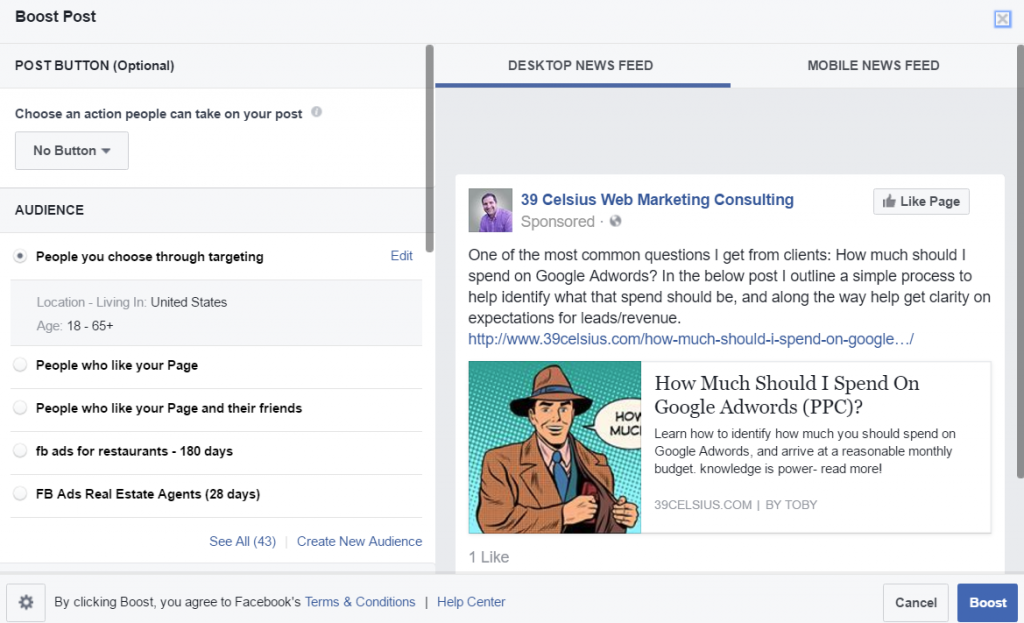
Task: Edit the targeting audience
Action: pyautogui.click(x=401, y=256)
